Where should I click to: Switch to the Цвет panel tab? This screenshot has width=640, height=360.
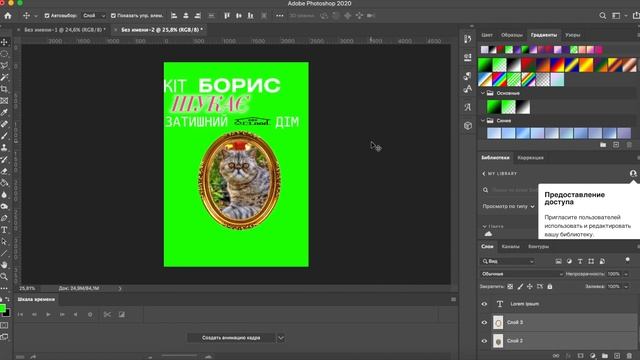(487, 35)
